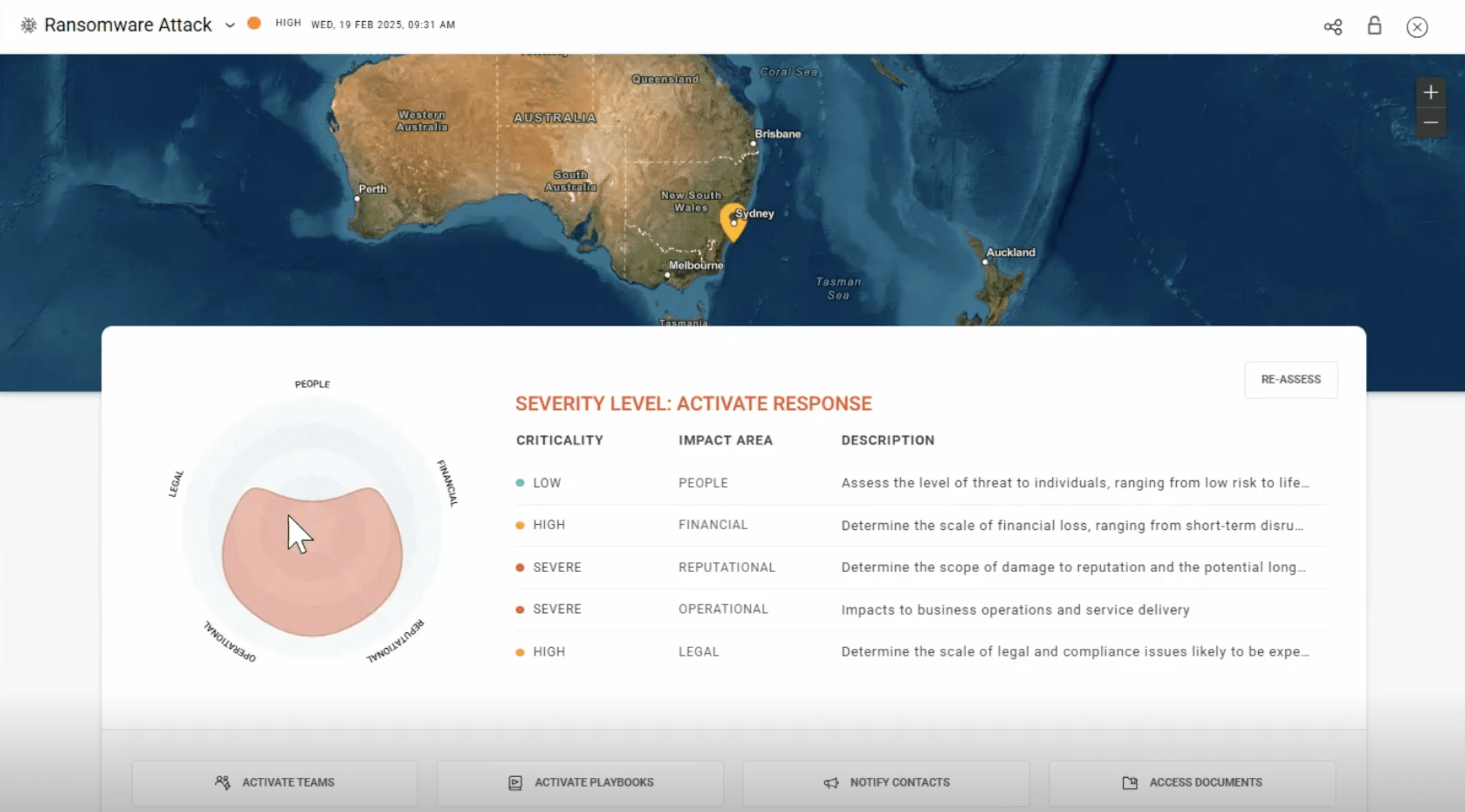Close the incident with X icon
1465x812 pixels.
tap(1416, 27)
